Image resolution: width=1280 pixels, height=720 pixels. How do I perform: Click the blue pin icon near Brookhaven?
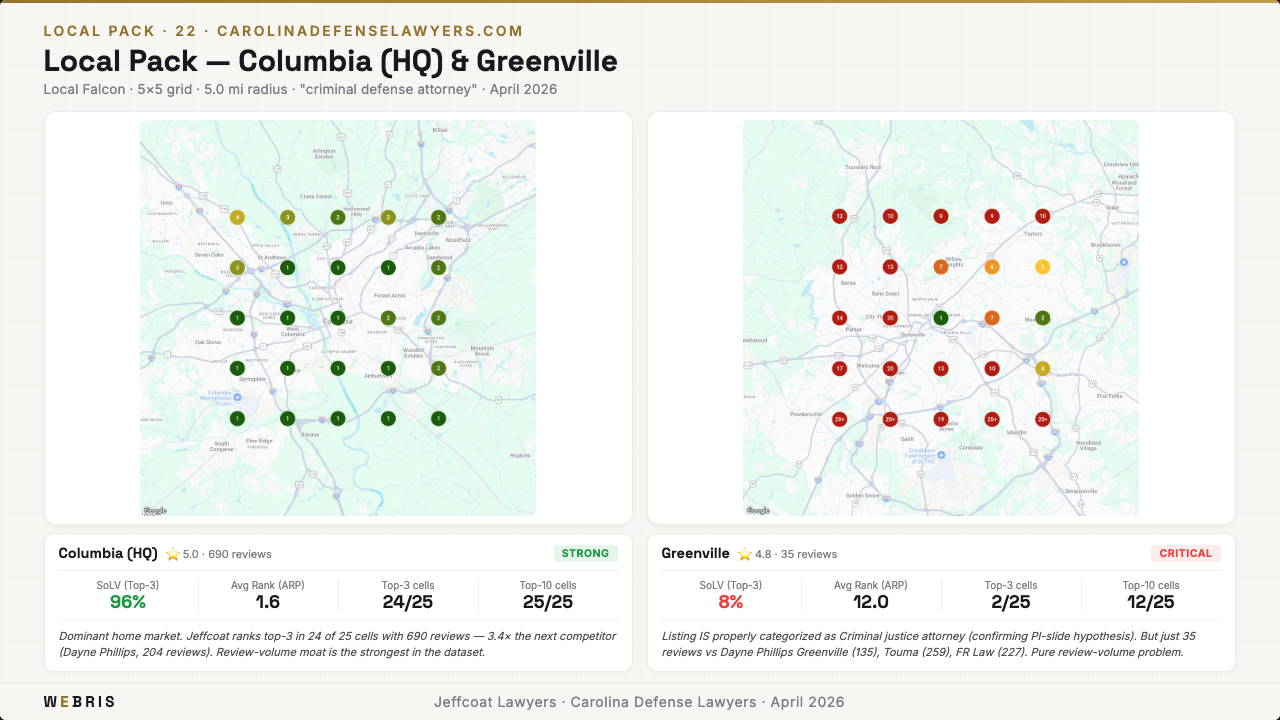point(1123,262)
